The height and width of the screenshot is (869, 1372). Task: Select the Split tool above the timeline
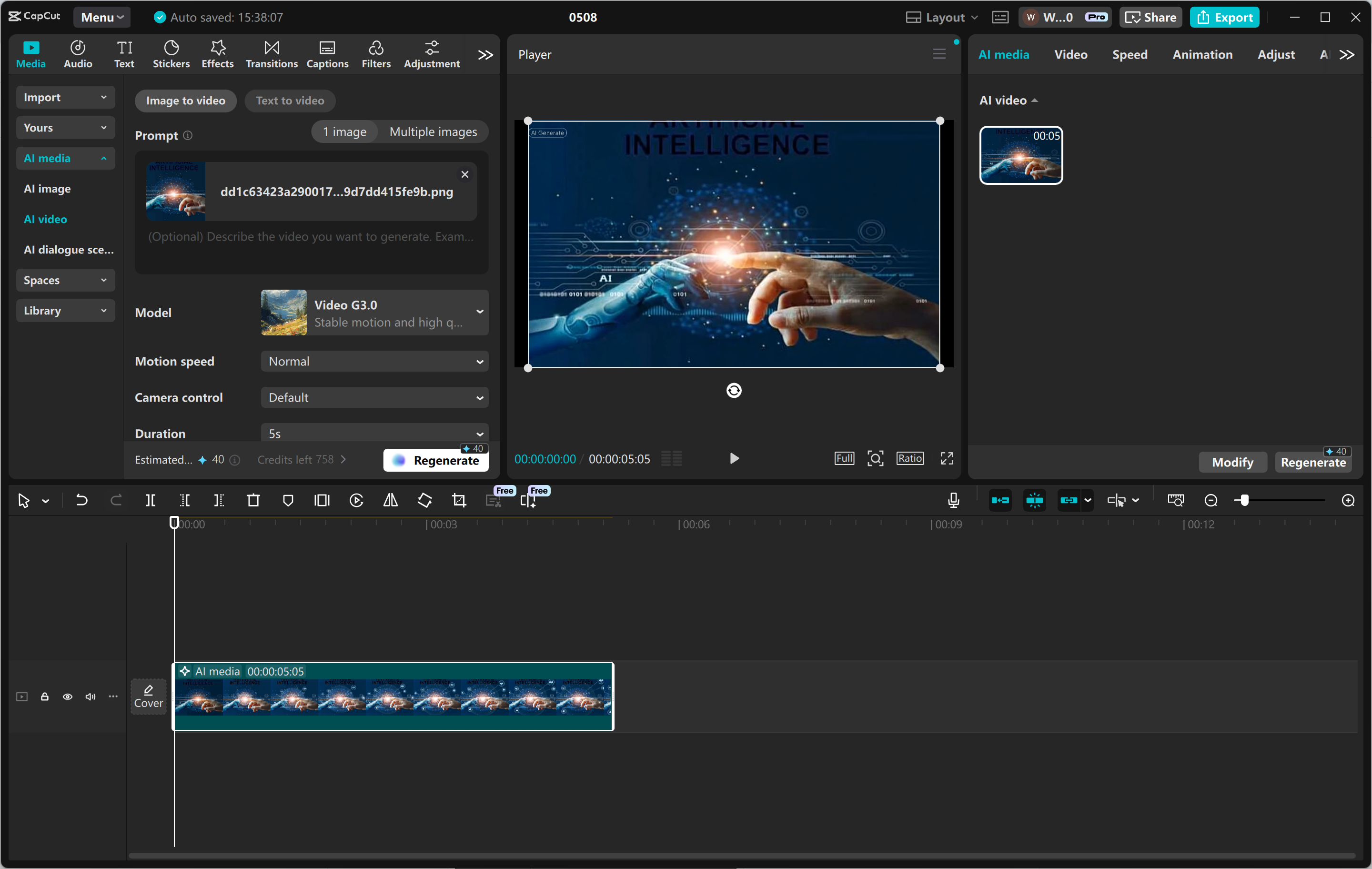(x=151, y=500)
